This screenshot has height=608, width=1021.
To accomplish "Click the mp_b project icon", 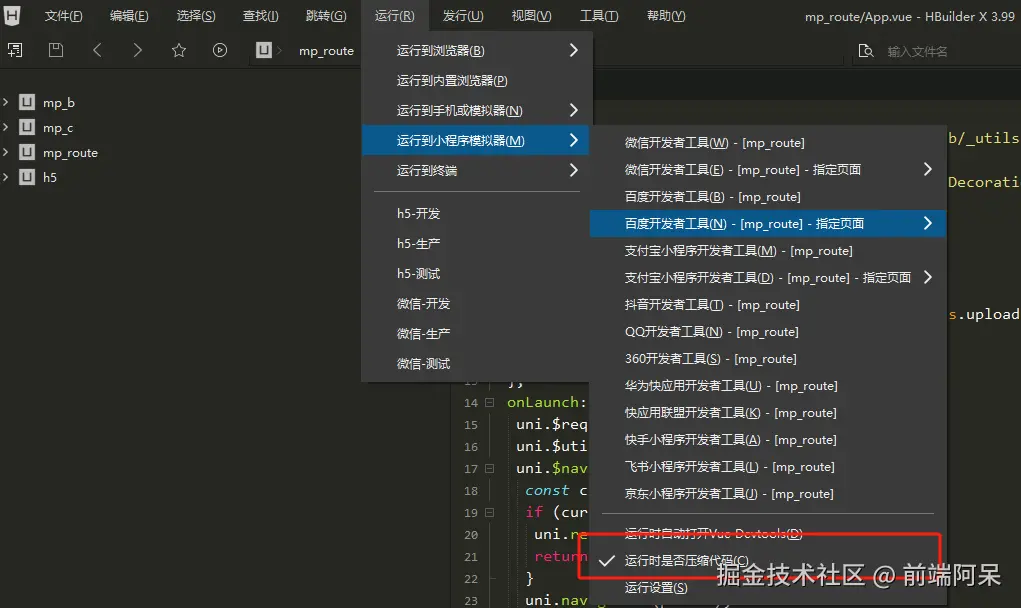I will coord(27,102).
